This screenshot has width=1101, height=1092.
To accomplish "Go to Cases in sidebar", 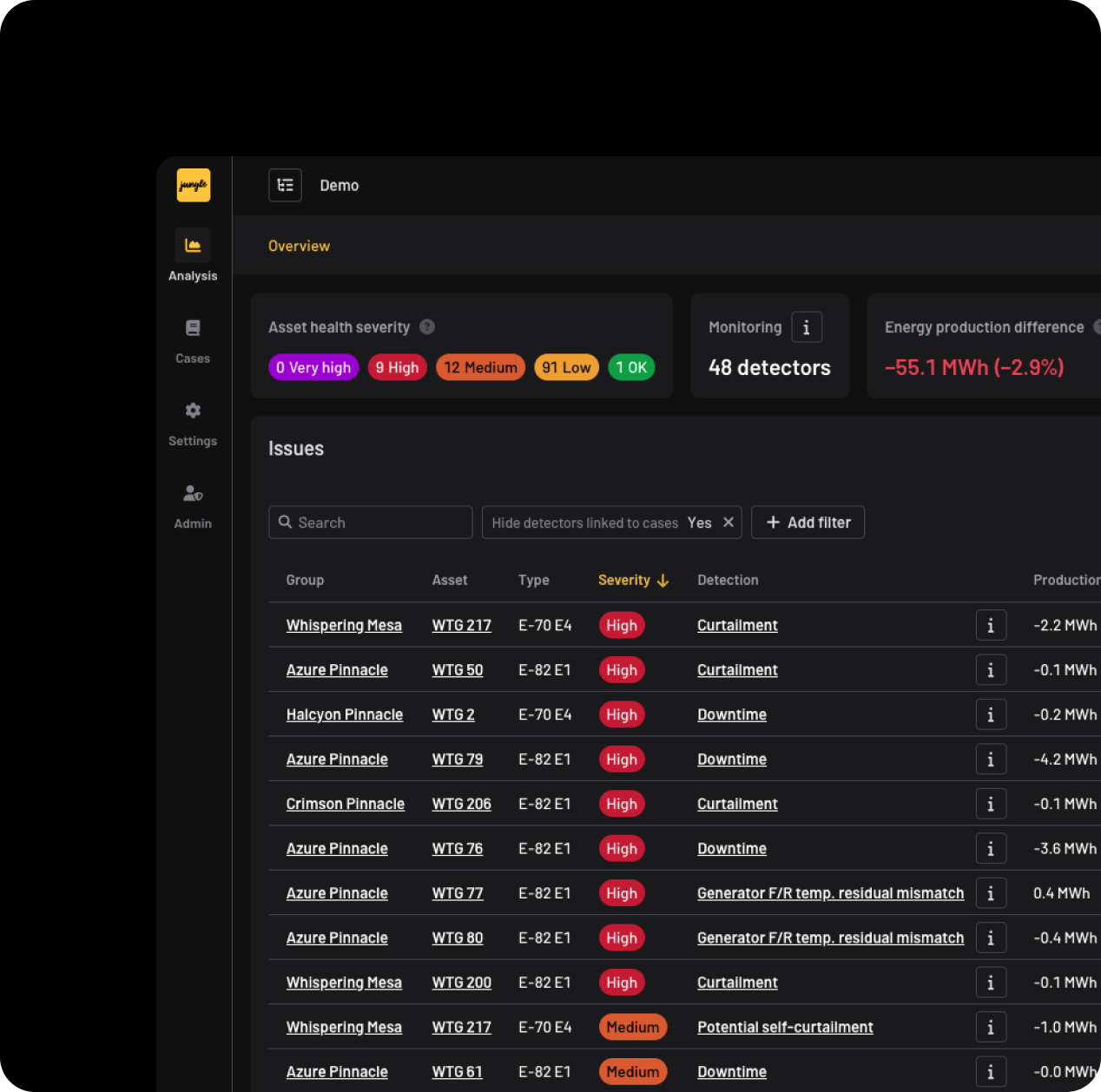I will [x=193, y=340].
